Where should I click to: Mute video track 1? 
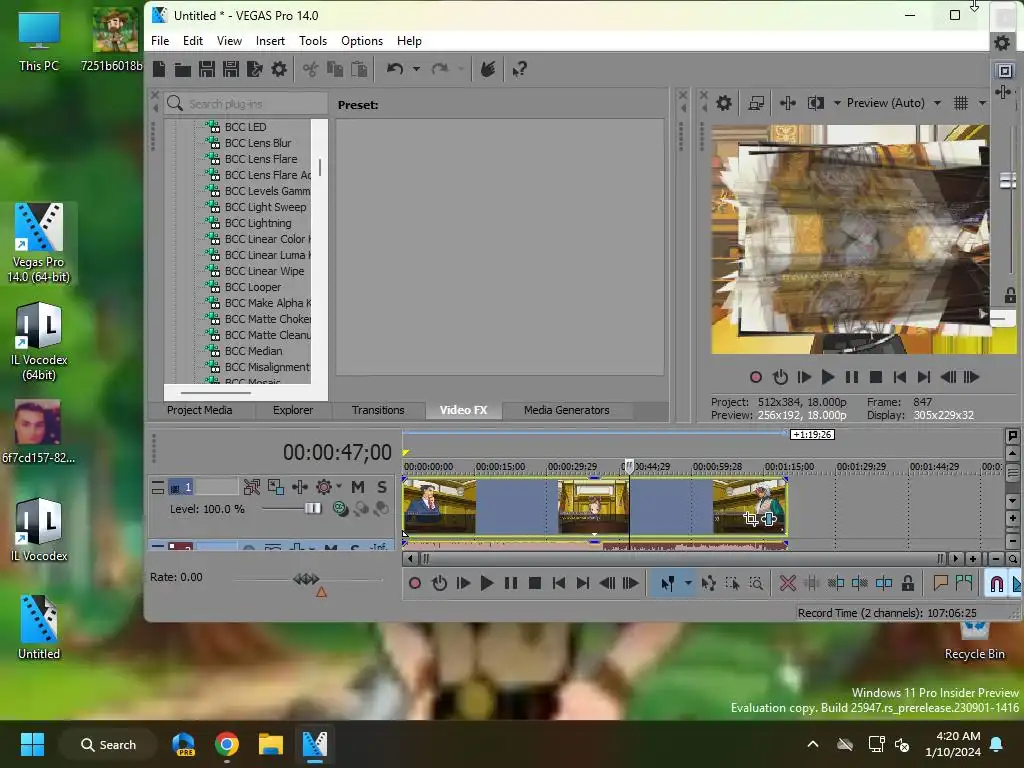(357, 487)
